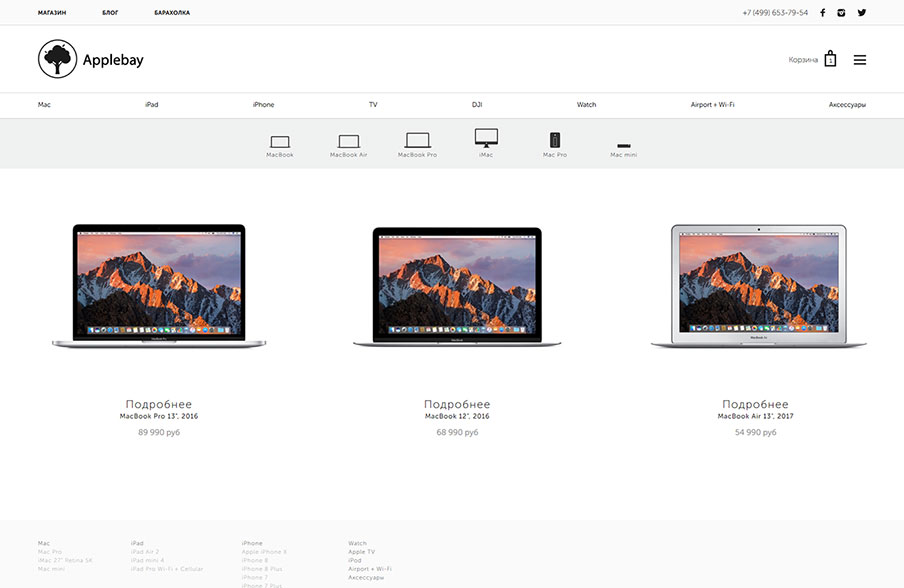The width and height of the screenshot is (904, 588).
Task: Open footer link iPad Air 2
Action: click(145, 552)
